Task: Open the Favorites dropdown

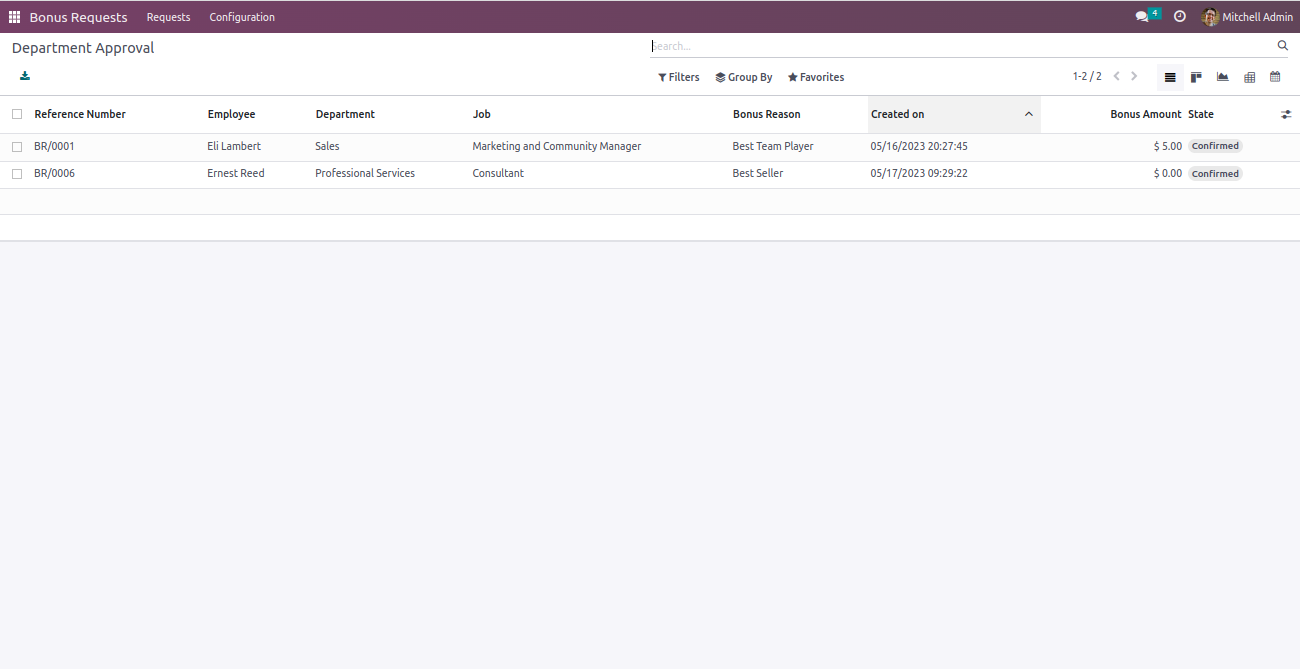Action: pos(816,77)
